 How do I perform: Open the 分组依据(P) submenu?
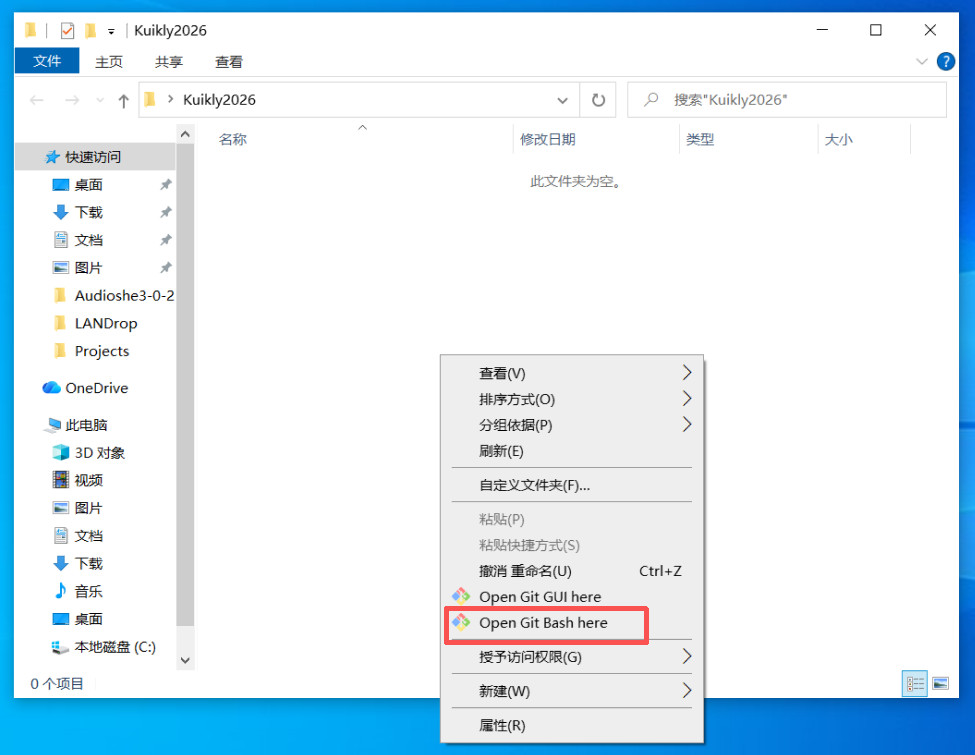(571, 425)
